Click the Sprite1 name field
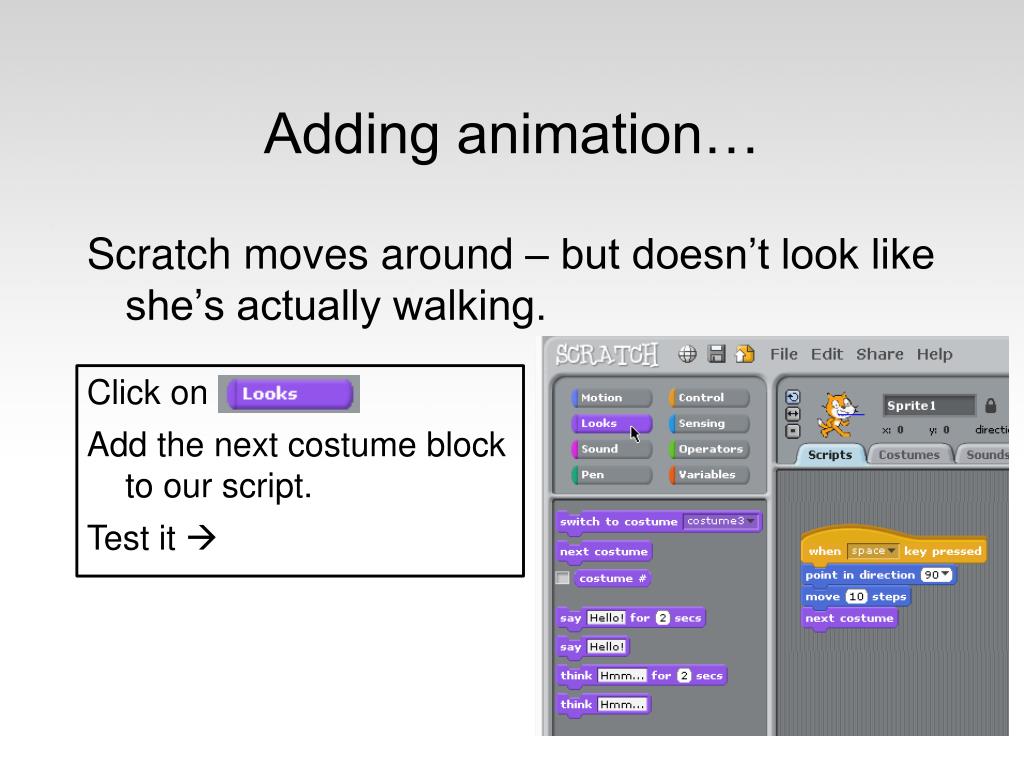The image size is (1024, 768). (x=929, y=406)
